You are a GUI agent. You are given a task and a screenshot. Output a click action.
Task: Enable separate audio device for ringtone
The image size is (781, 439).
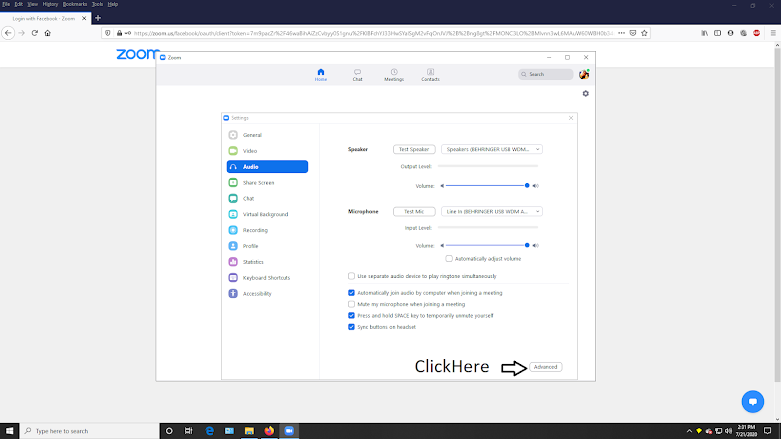click(351, 276)
